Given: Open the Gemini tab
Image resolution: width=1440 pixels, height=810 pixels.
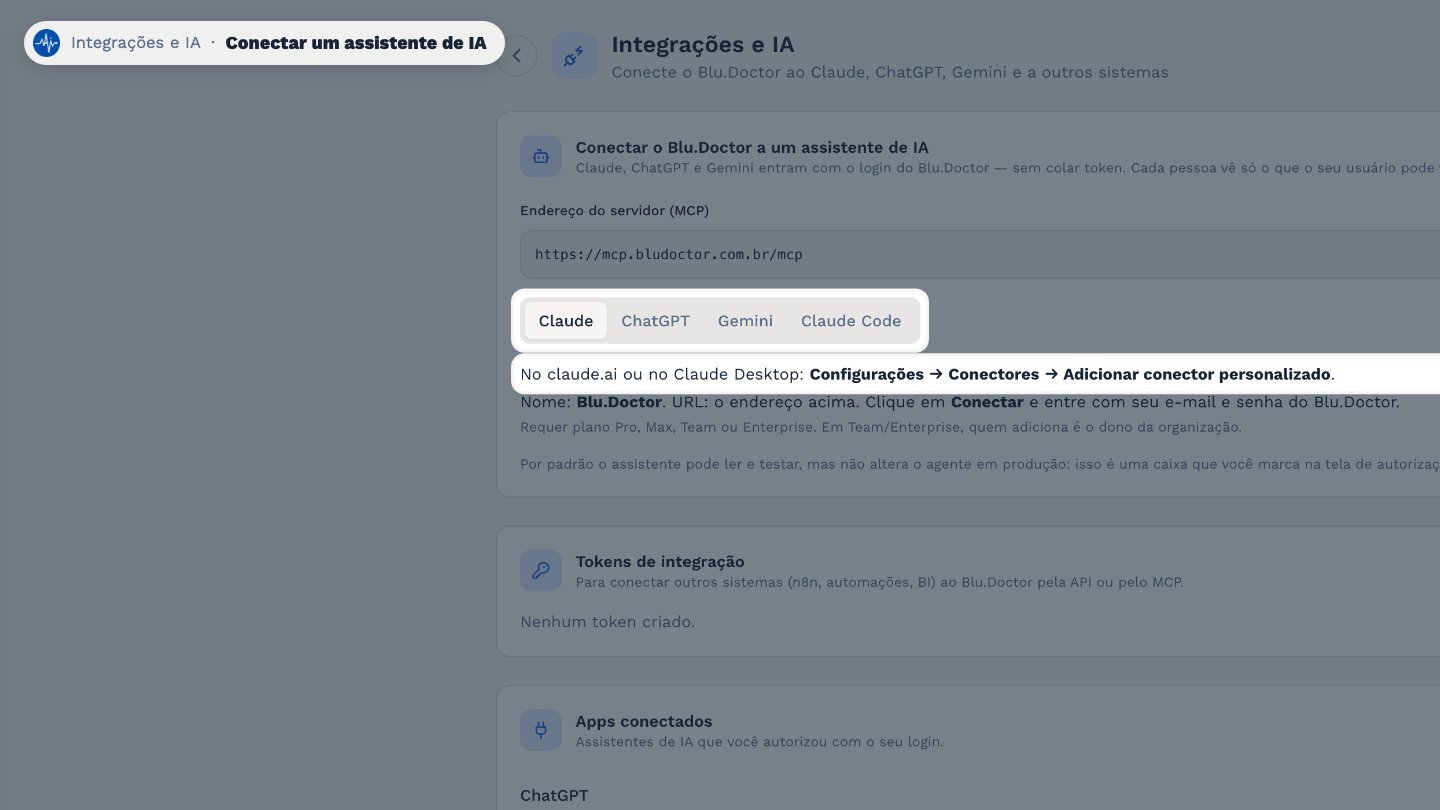Looking at the screenshot, I should [x=745, y=321].
